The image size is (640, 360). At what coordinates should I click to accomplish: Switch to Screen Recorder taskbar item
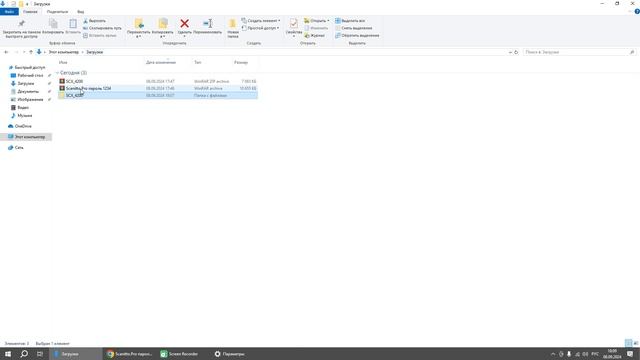pos(180,354)
